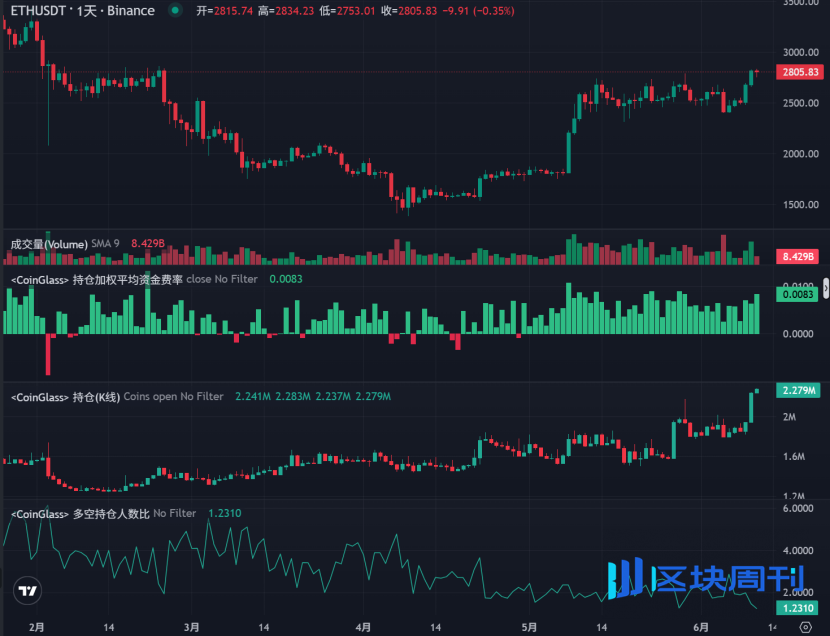The width and height of the screenshot is (830, 636).
Task: Click the green 0.0083 funding rate axis label
Action: click(x=797, y=294)
